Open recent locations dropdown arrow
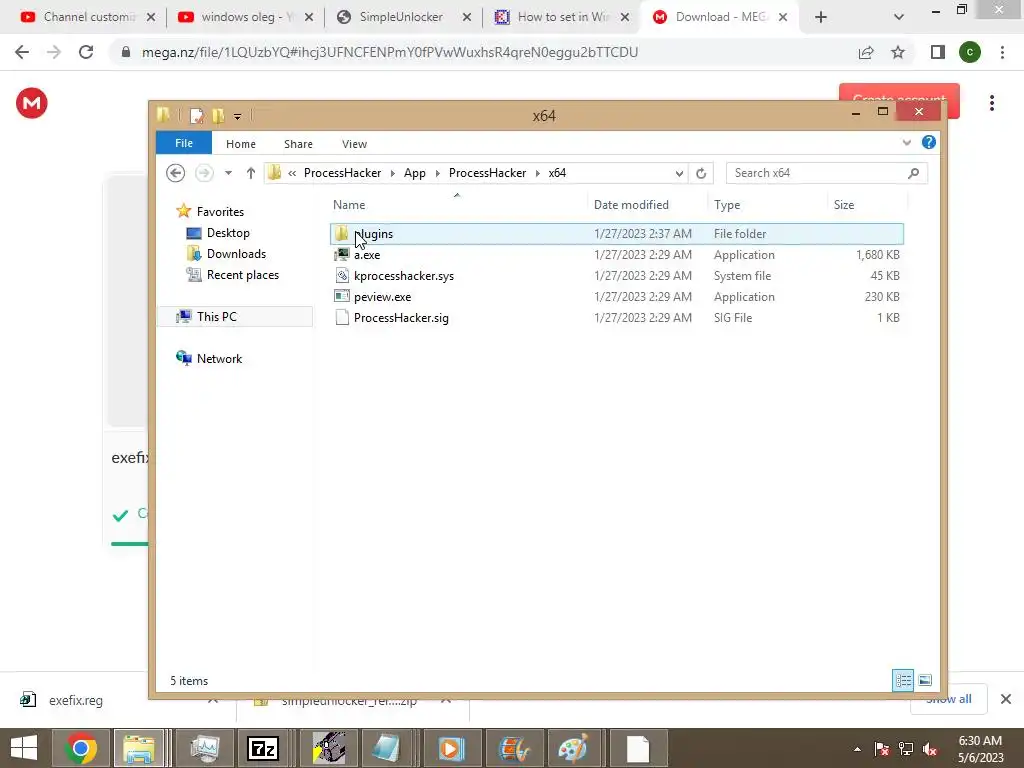 point(228,173)
